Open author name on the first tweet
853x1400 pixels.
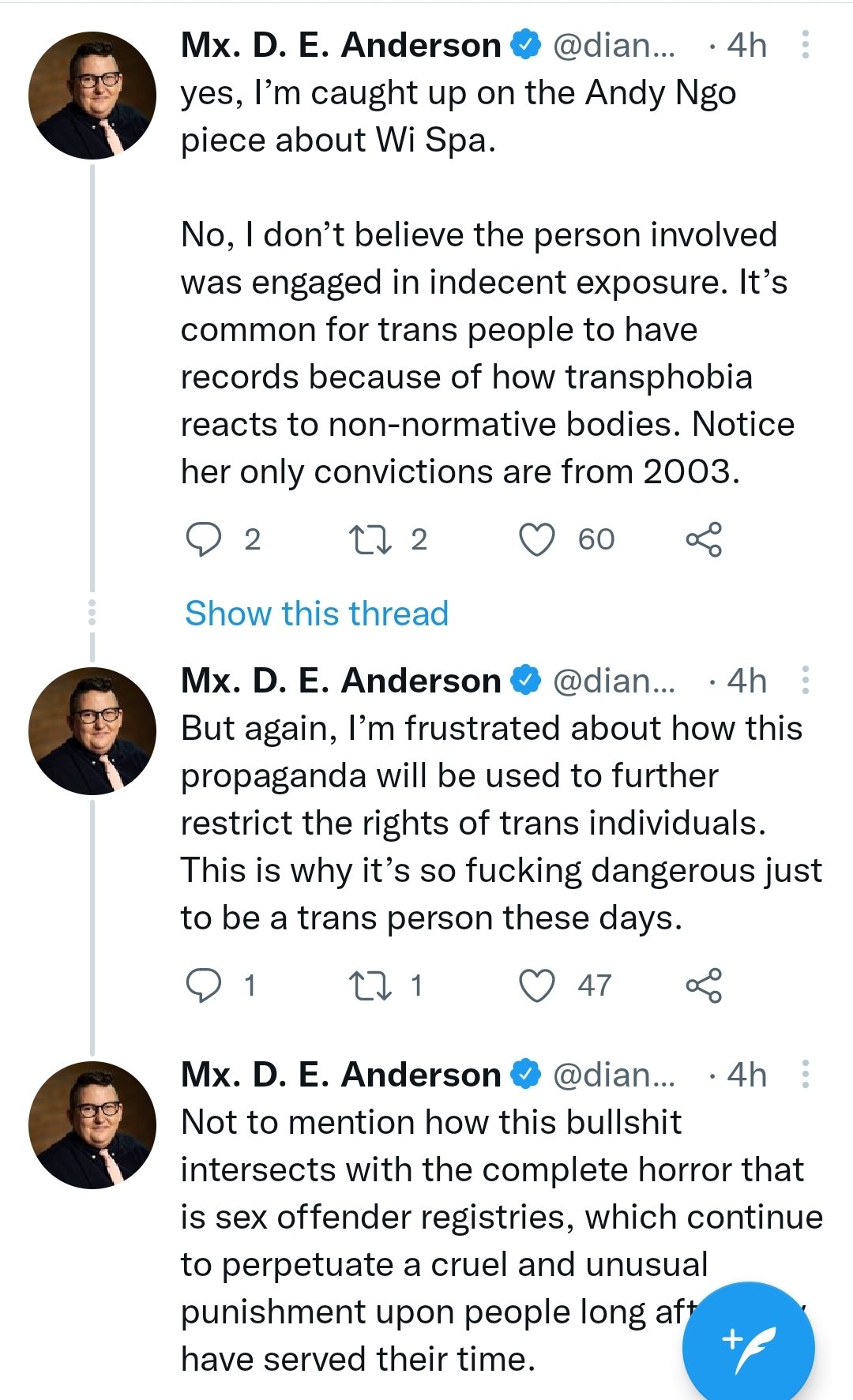(340, 45)
